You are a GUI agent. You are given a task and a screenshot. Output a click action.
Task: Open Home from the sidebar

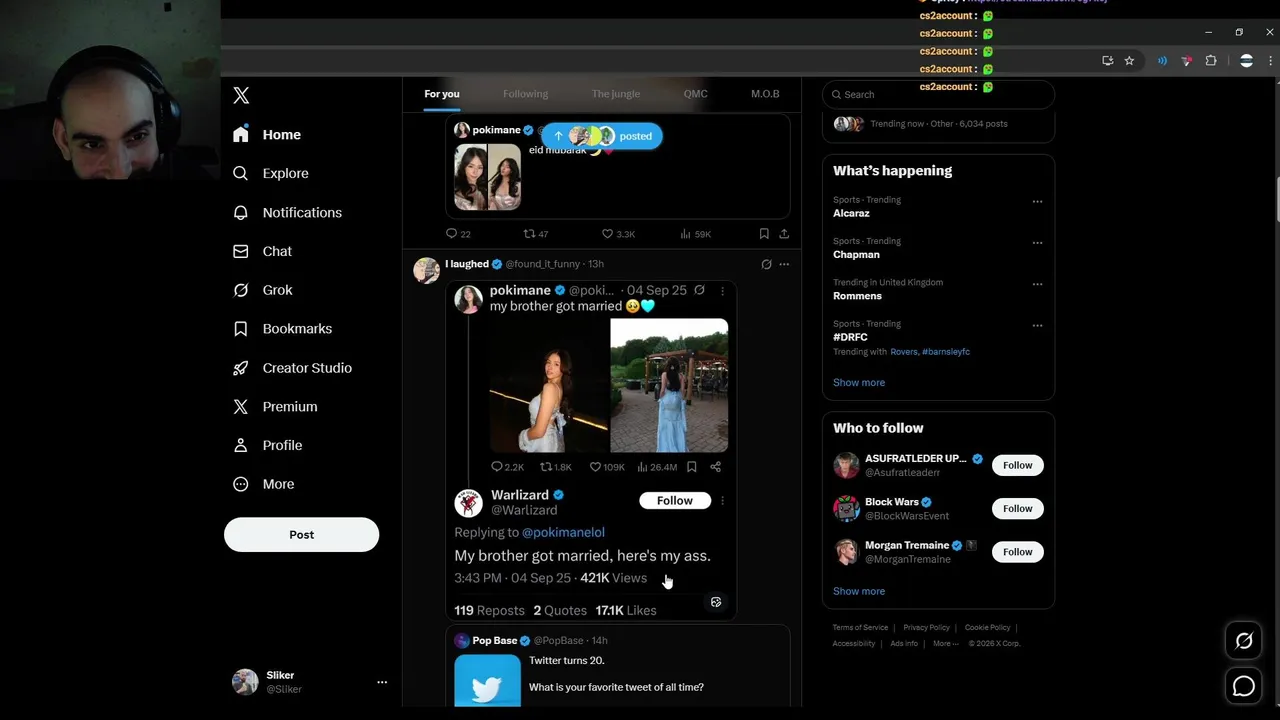pyautogui.click(x=267, y=134)
